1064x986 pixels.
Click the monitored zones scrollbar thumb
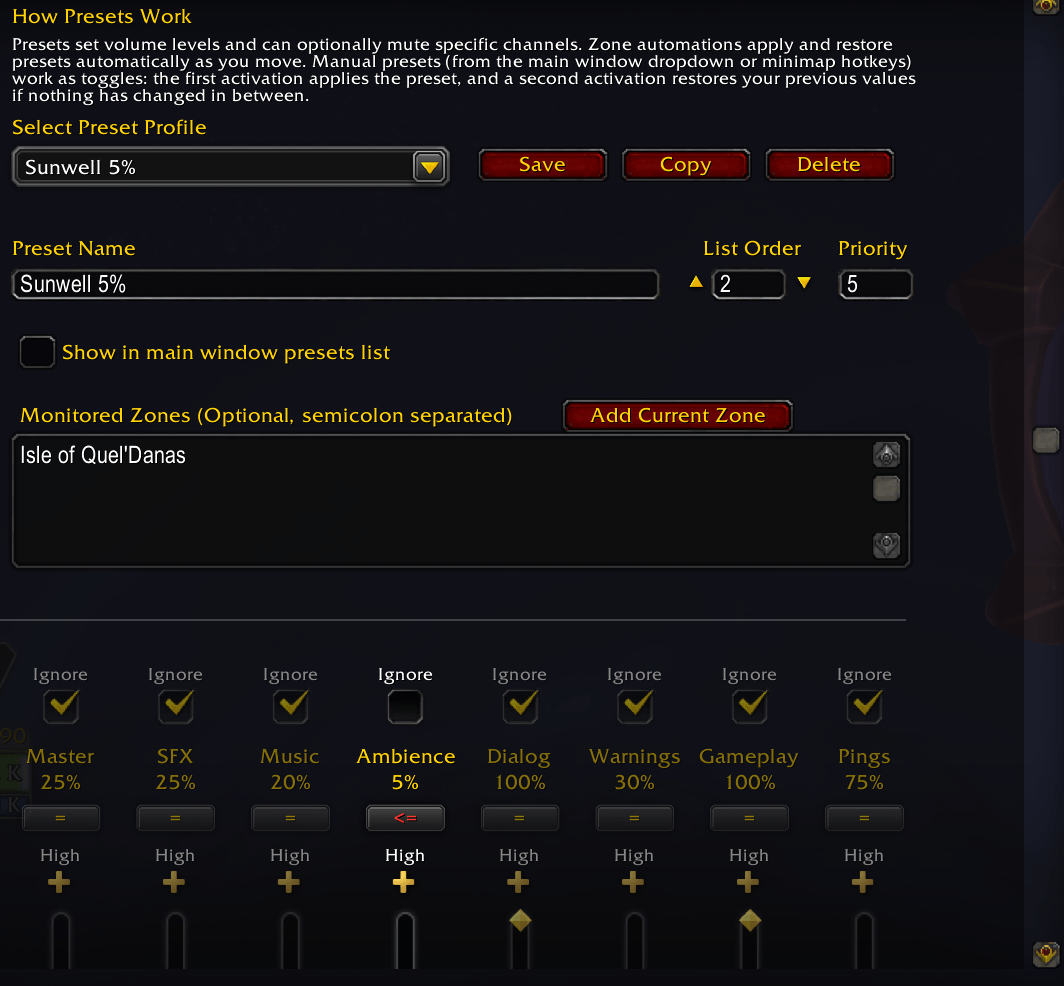click(x=886, y=489)
